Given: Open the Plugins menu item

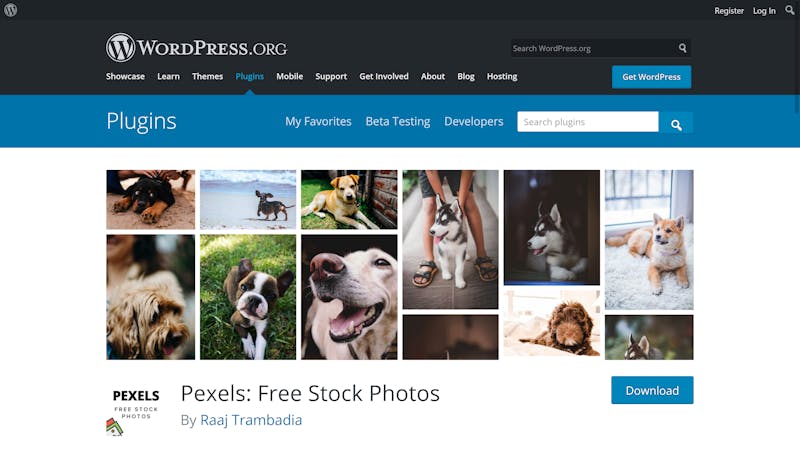Looking at the screenshot, I should point(249,77).
